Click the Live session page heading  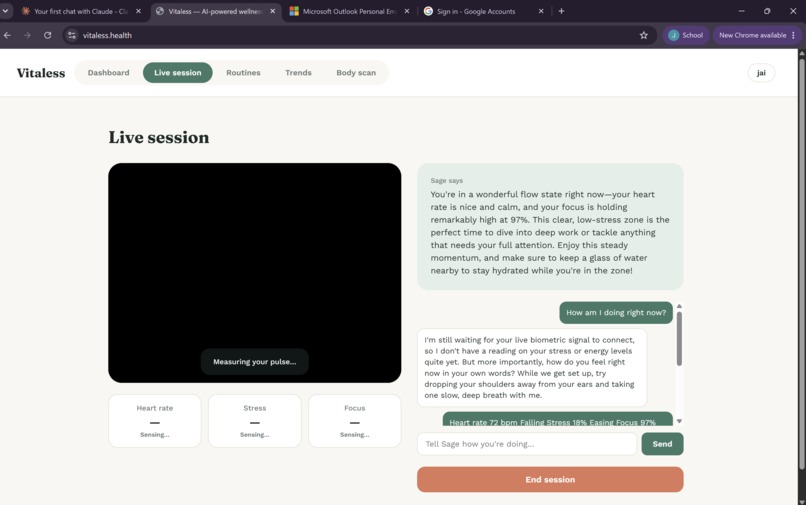(159, 137)
